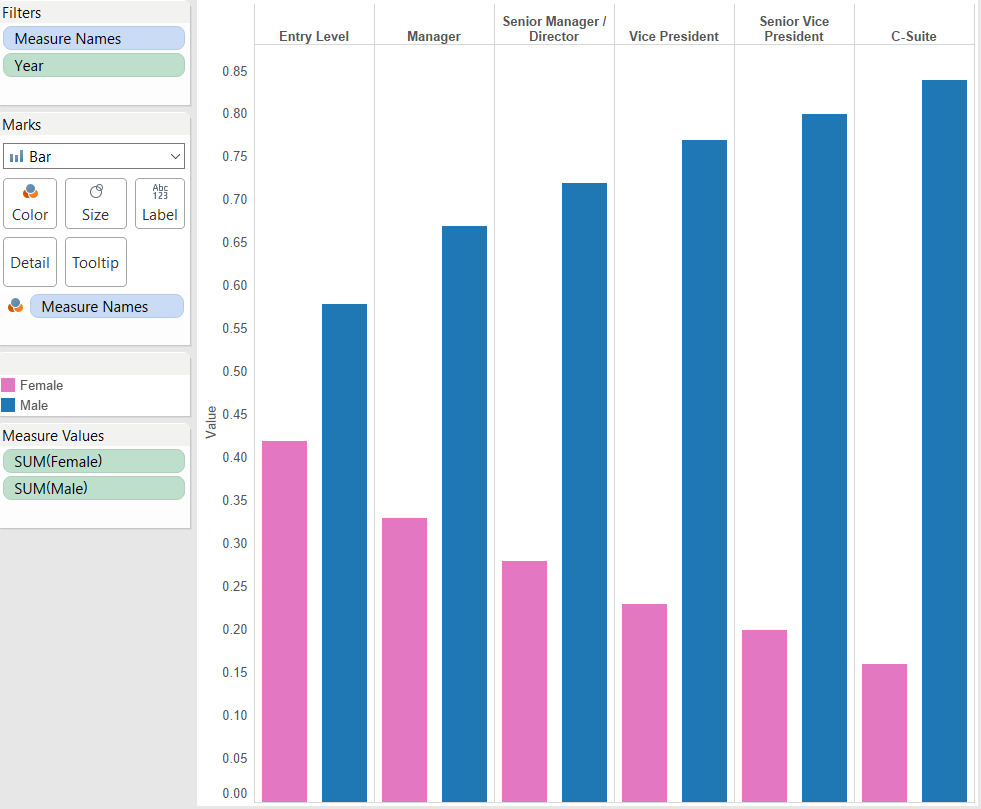Click the 0.50 axis tick label
The image size is (981, 809).
[235, 371]
